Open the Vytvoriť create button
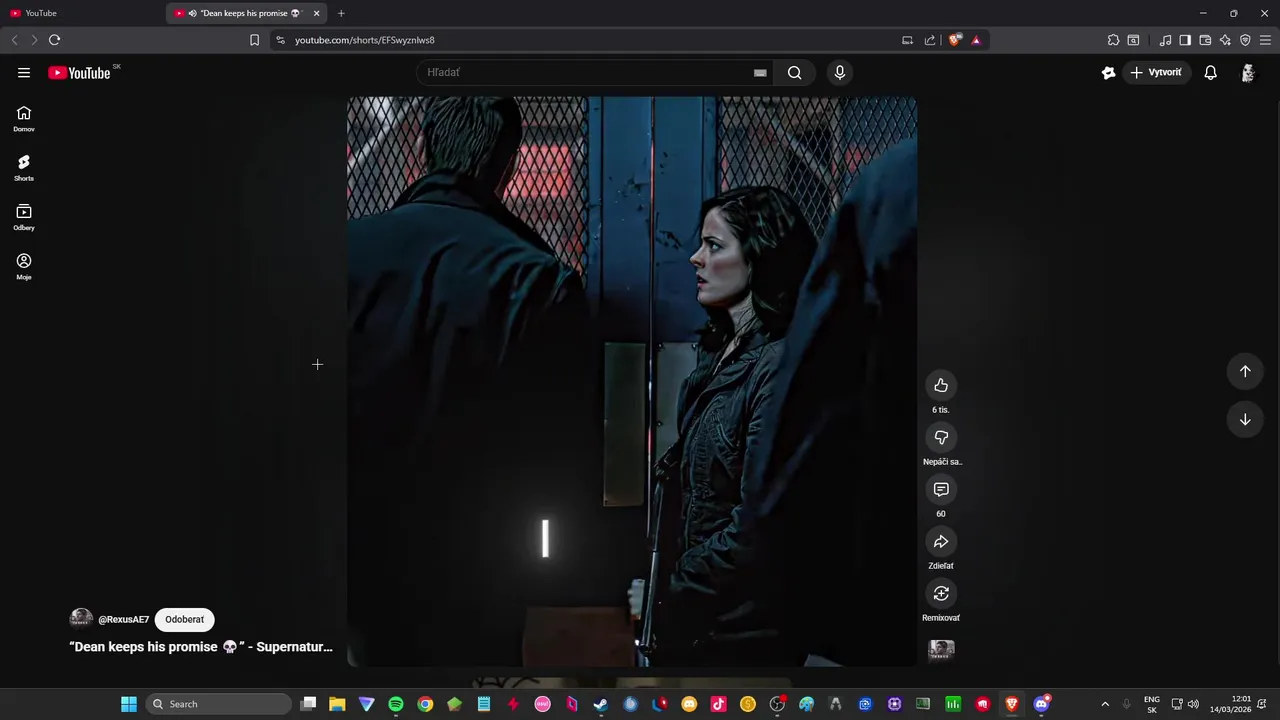This screenshot has height=720, width=1280. 1156,72
